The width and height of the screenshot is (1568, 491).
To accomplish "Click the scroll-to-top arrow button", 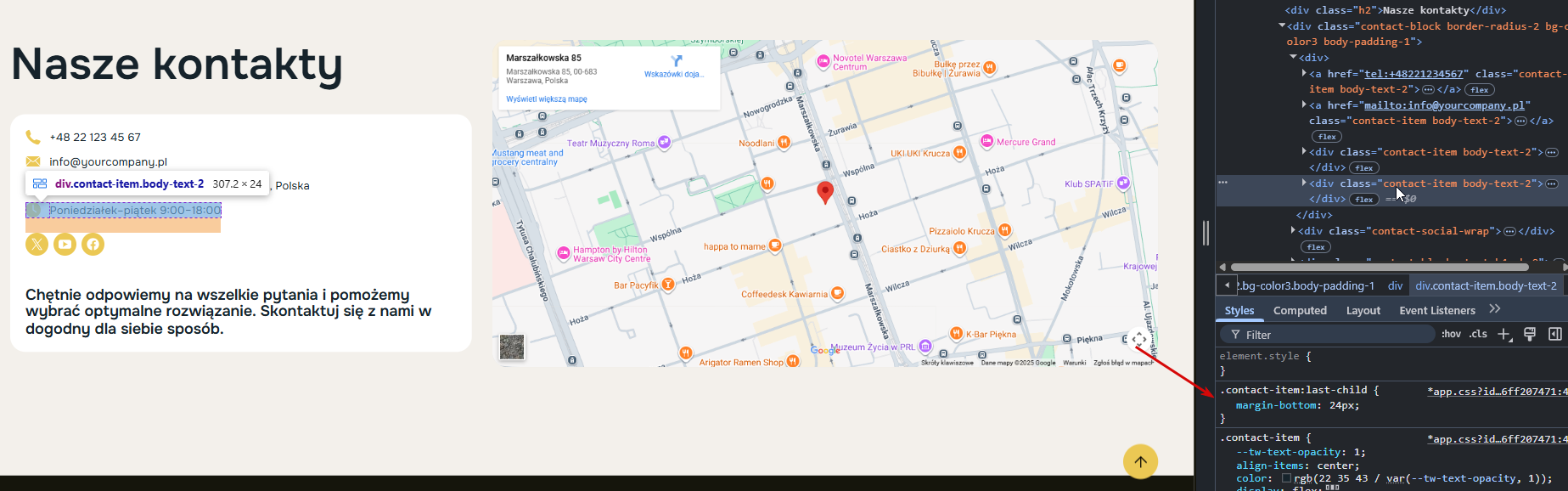I will [1140, 462].
